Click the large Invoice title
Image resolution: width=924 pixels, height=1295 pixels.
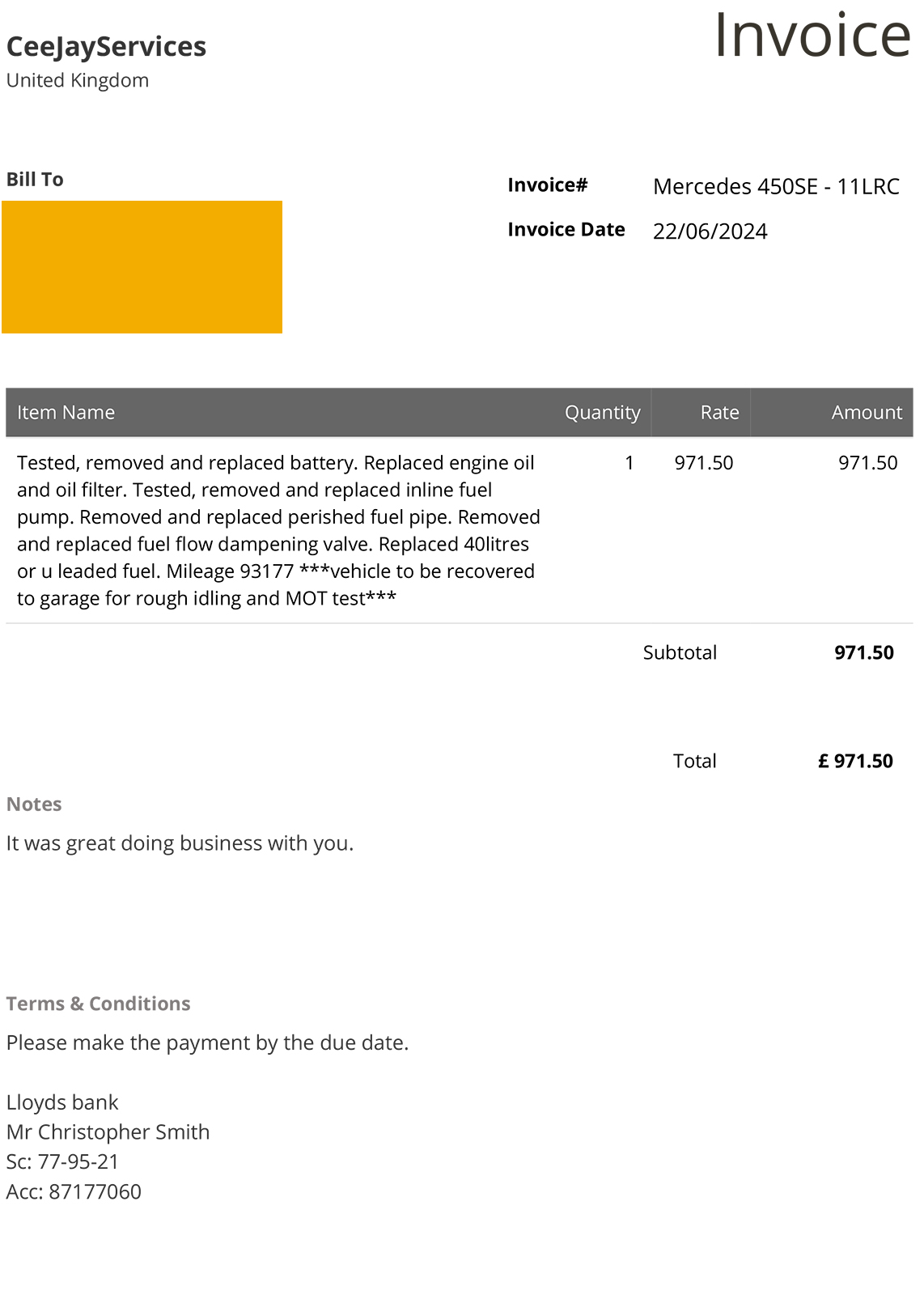pos(812,35)
